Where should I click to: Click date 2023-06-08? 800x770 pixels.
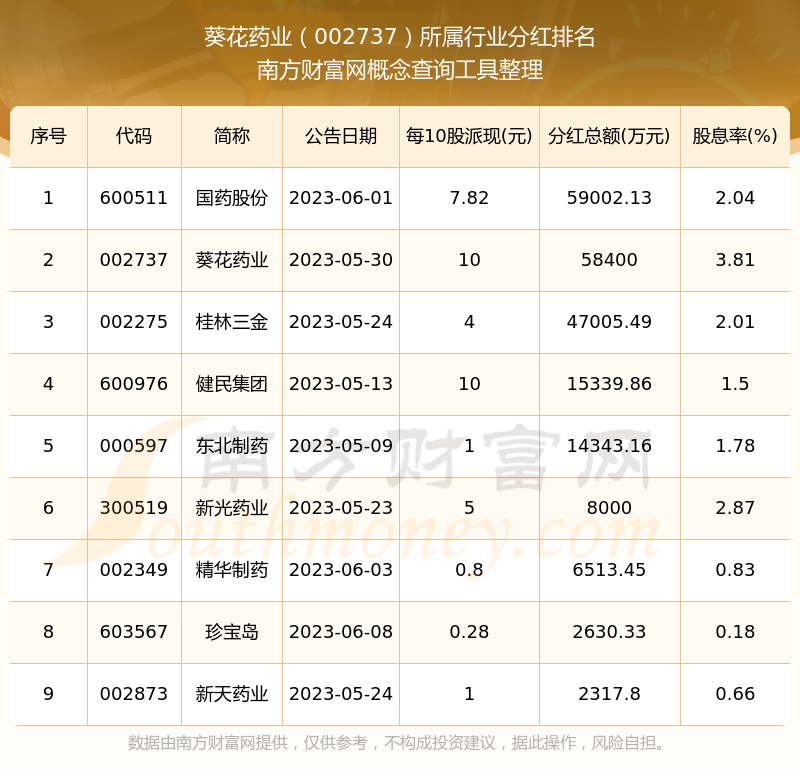click(x=341, y=632)
